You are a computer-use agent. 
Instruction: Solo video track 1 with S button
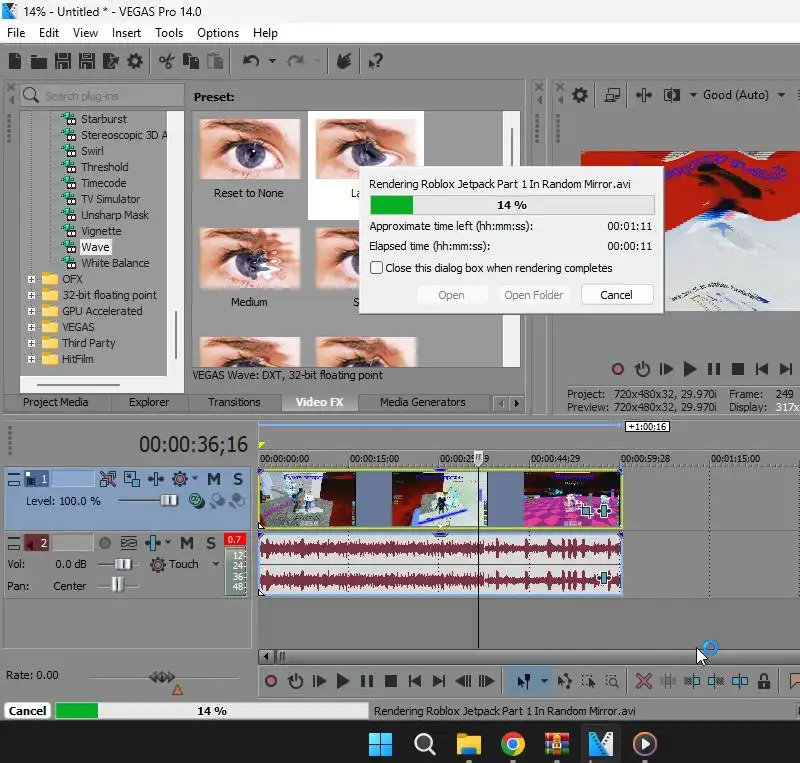[x=238, y=479]
